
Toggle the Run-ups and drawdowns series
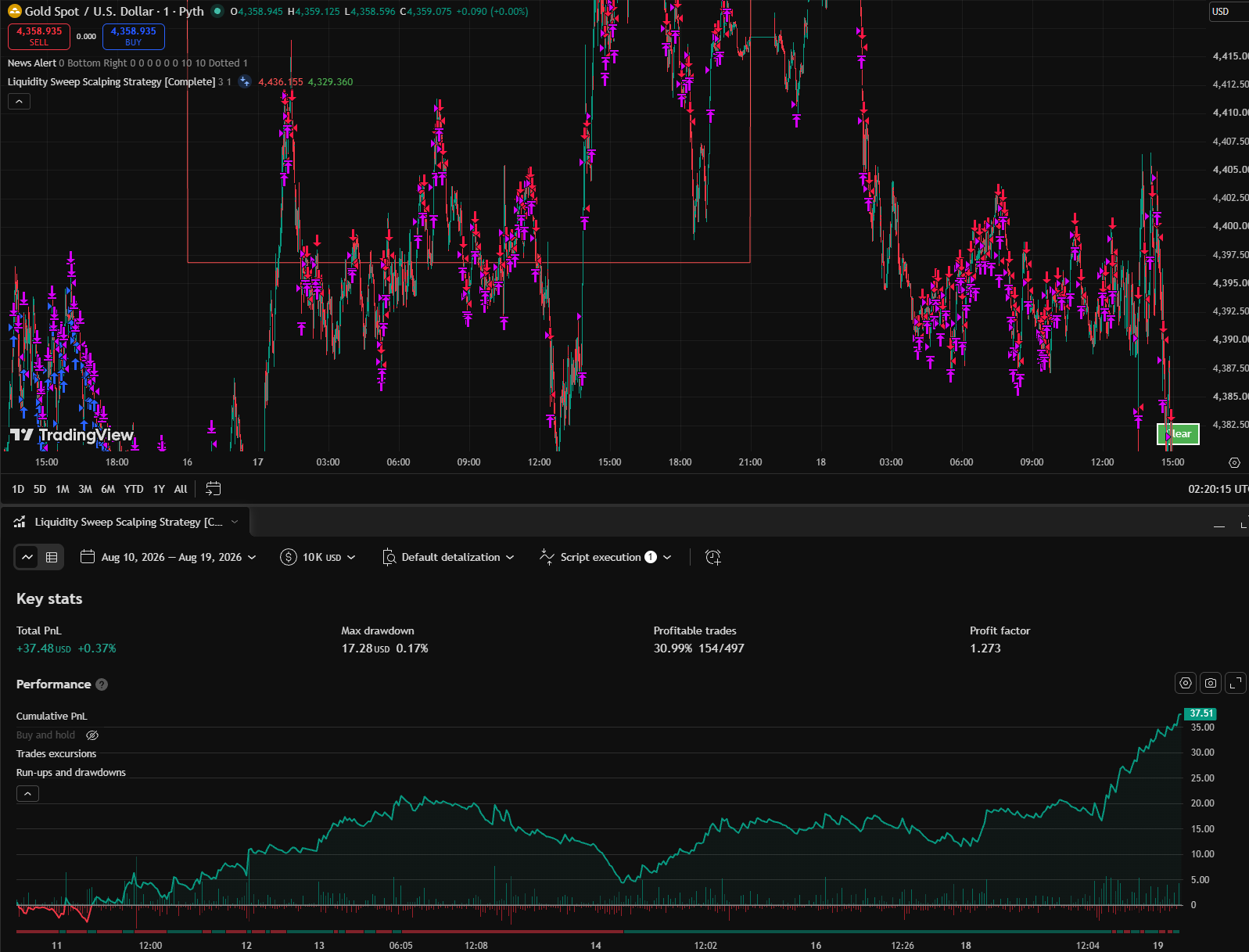click(x=71, y=772)
